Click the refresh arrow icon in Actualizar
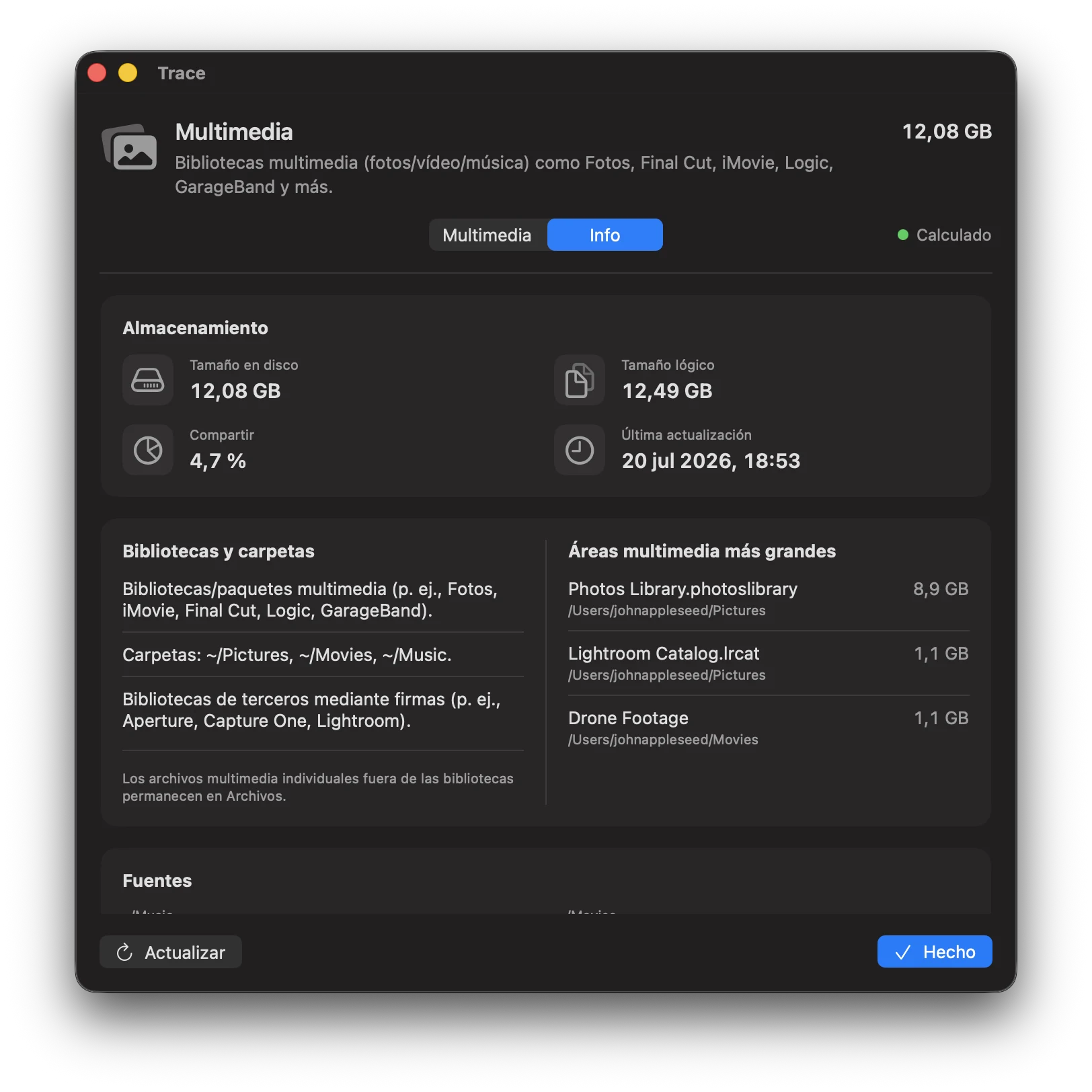The height and width of the screenshot is (1092, 1092). point(124,952)
